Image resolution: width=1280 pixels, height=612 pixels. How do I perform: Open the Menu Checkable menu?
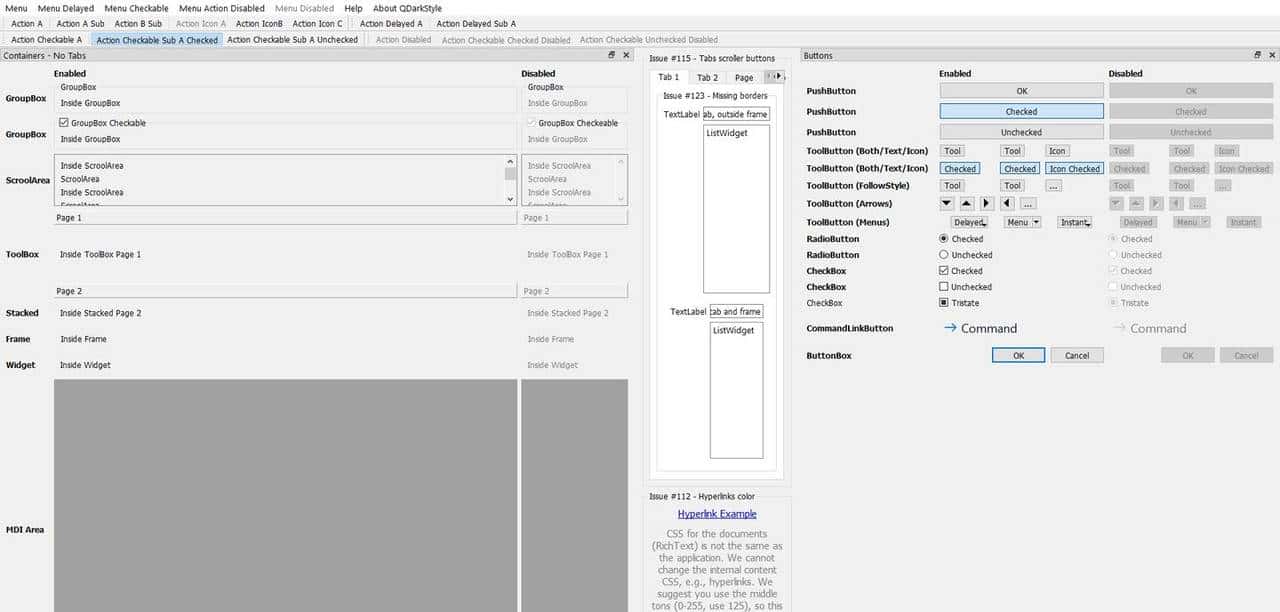tap(136, 8)
